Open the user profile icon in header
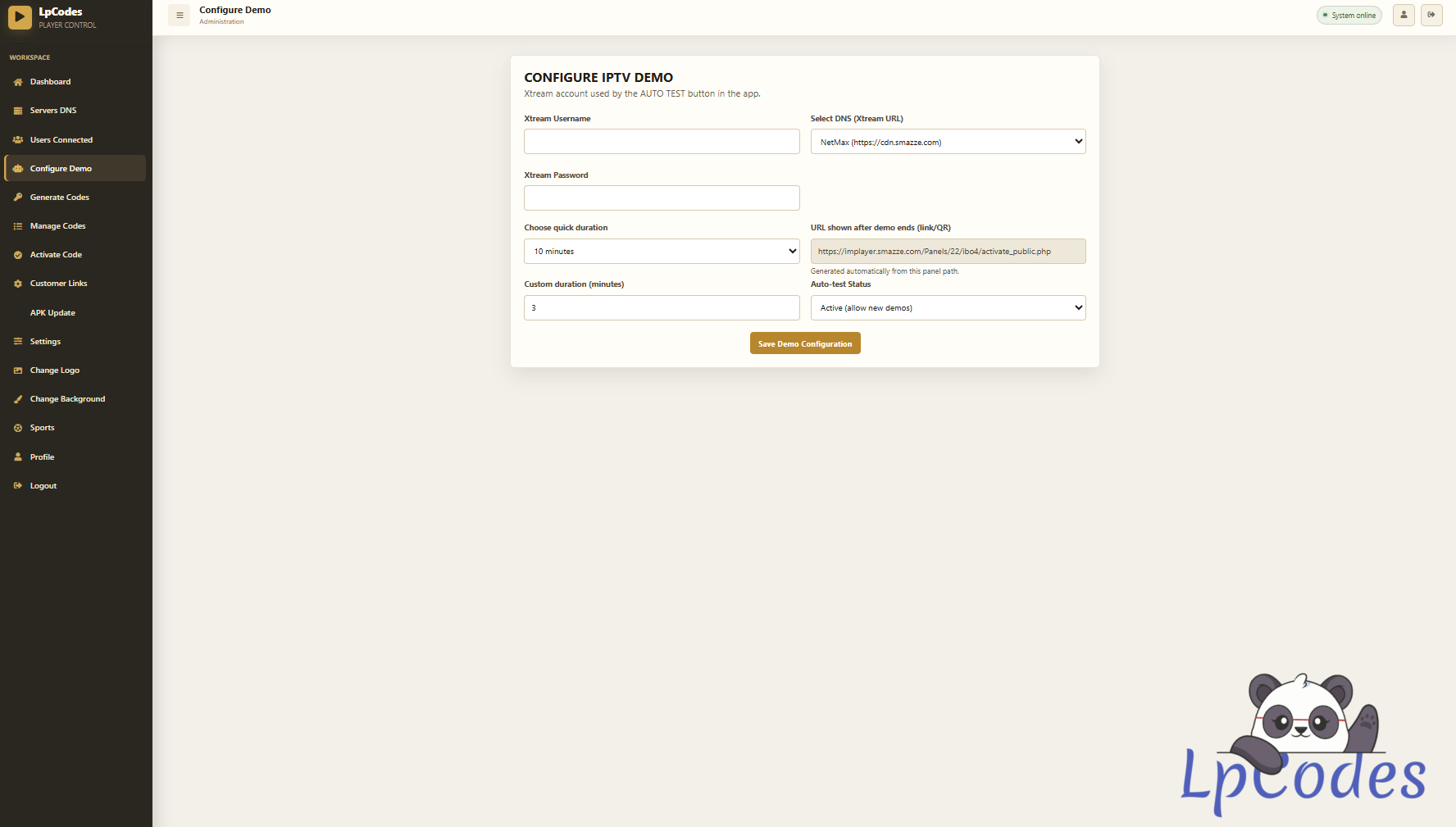This screenshot has height=827, width=1456. click(1404, 15)
